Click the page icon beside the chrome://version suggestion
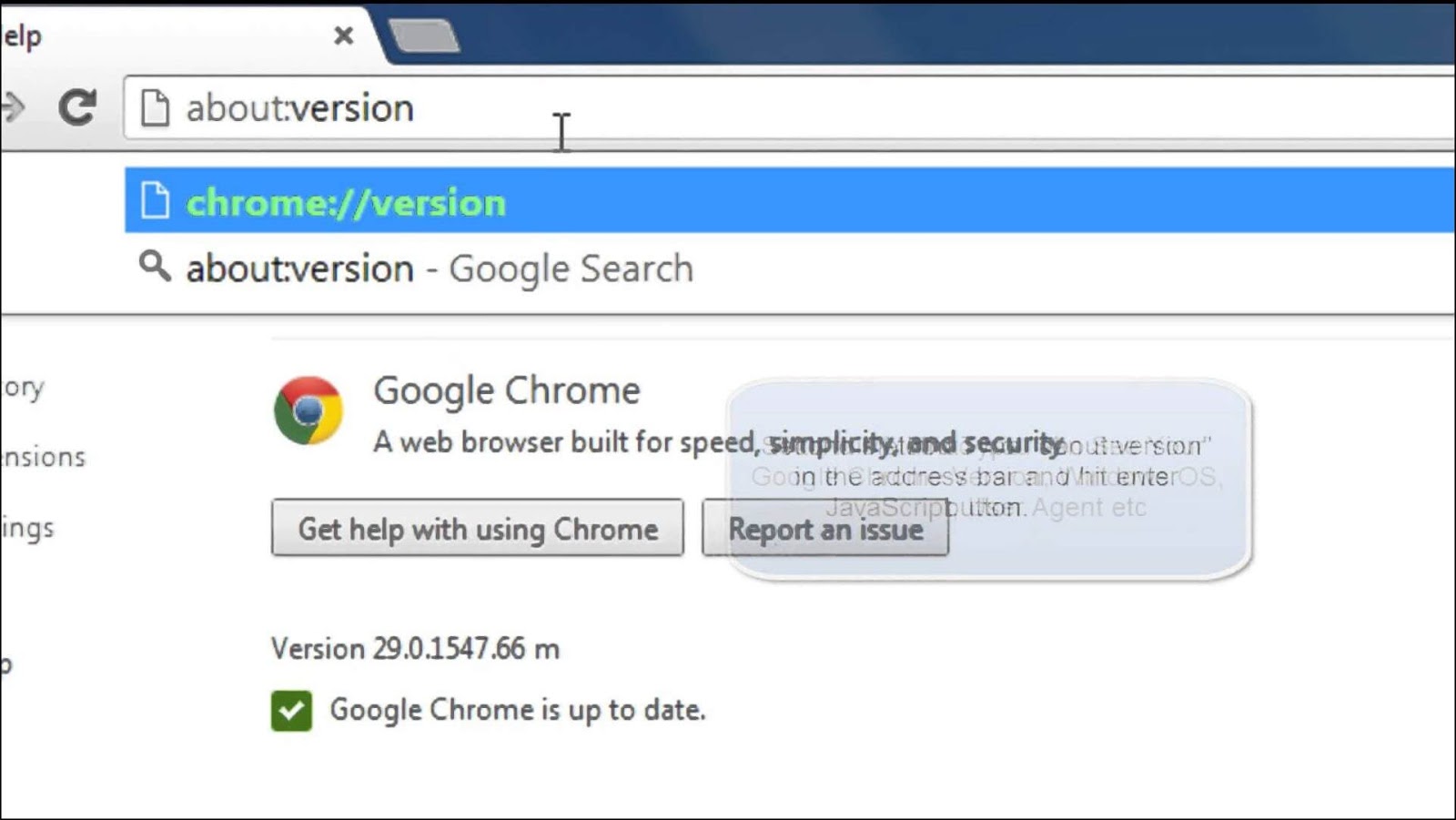This screenshot has height=820, width=1456. click(x=155, y=201)
